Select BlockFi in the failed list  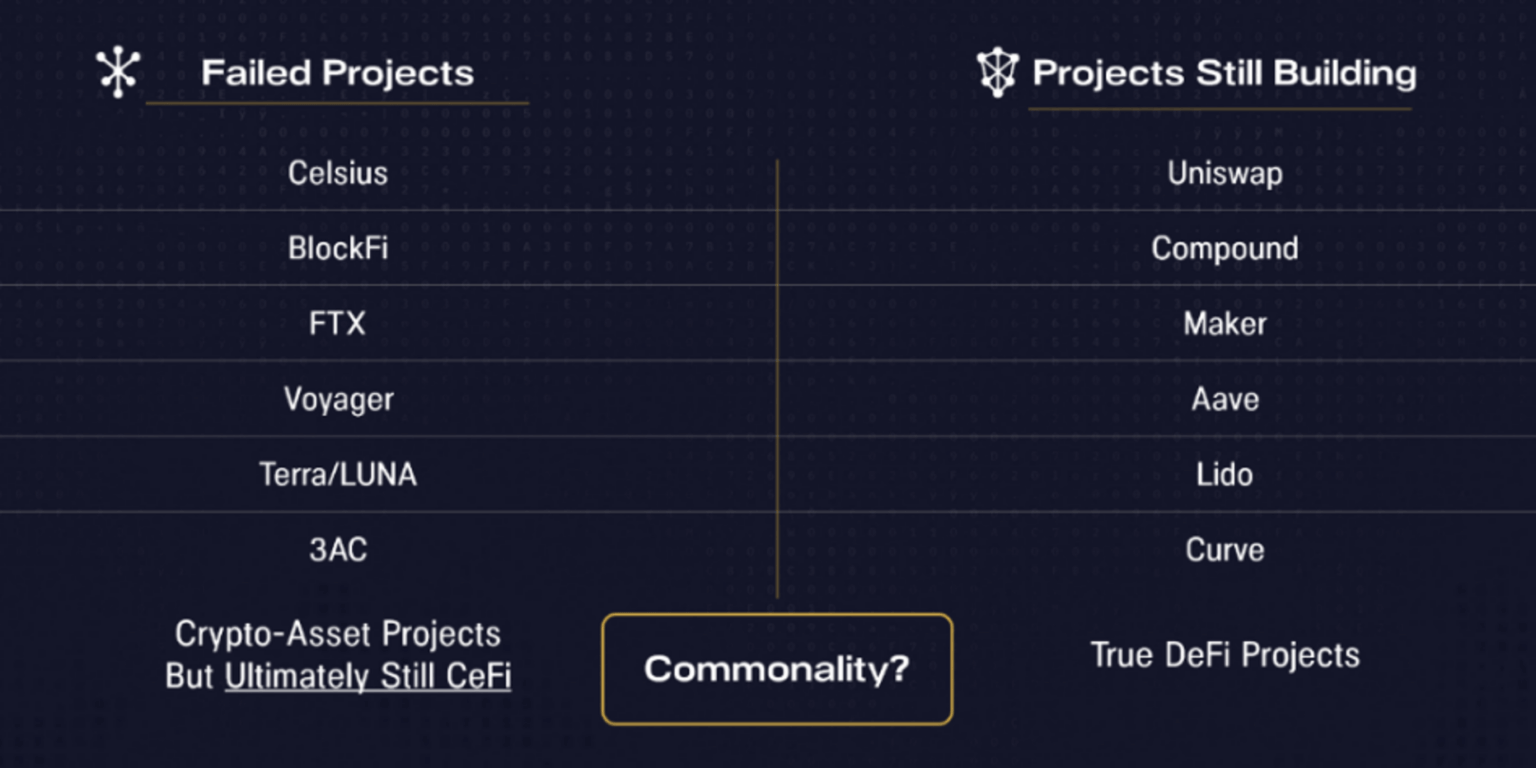338,248
